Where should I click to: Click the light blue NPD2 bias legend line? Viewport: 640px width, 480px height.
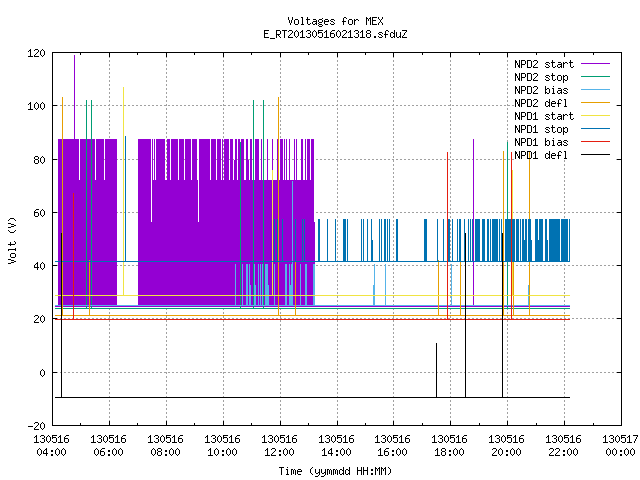596,90
